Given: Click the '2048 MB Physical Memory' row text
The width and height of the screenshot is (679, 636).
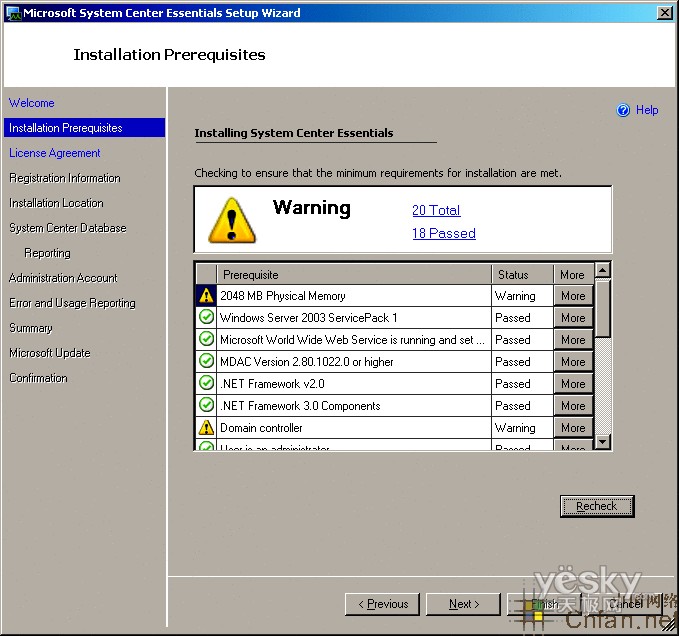Looking at the screenshot, I should (x=283, y=296).
